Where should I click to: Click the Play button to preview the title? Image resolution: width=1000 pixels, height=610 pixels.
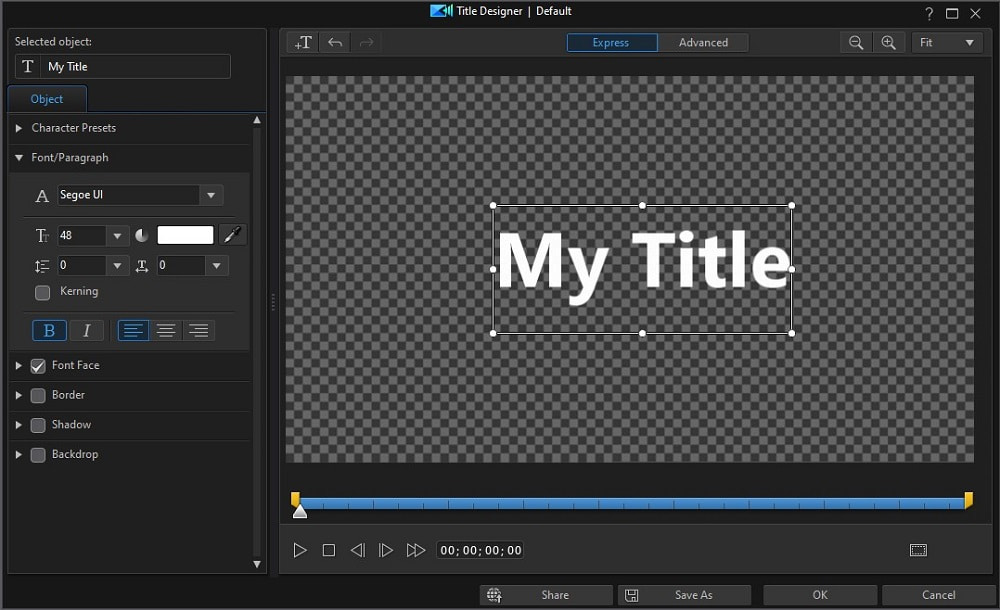coord(299,549)
